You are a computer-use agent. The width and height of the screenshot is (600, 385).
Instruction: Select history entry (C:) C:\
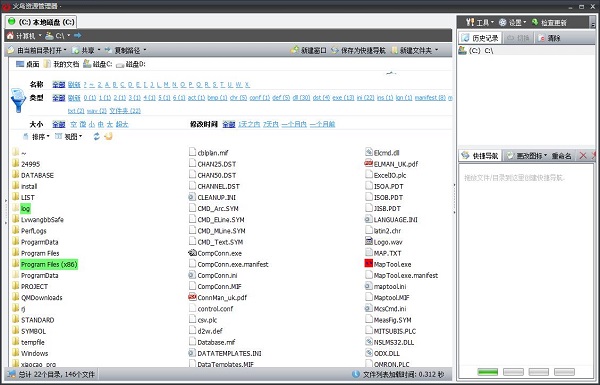coord(526,50)
